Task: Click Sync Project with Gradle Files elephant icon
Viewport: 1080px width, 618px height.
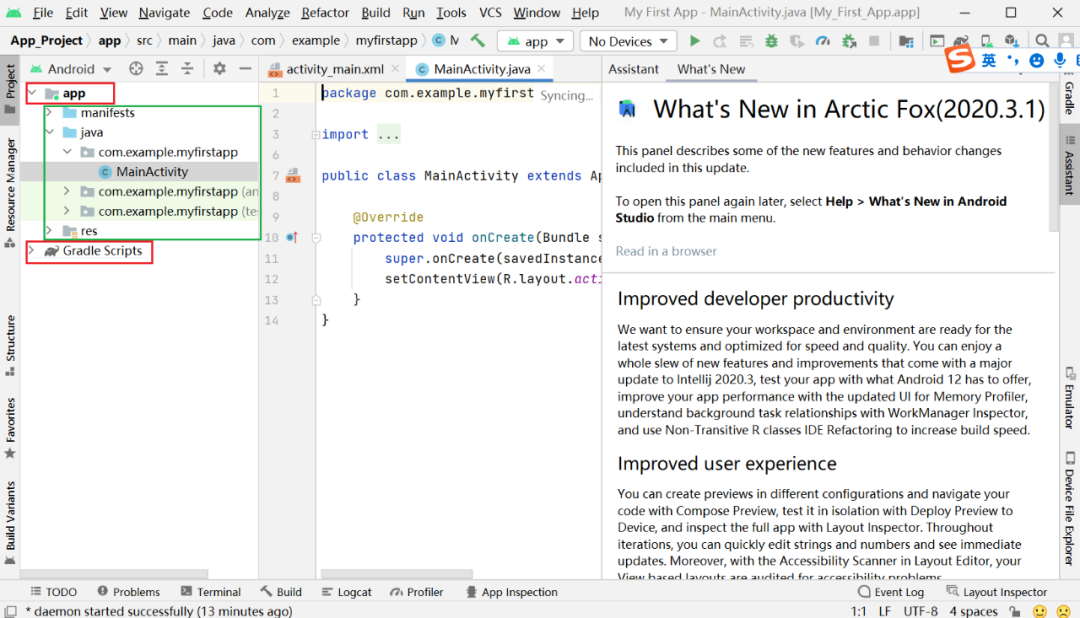Action: click(x=961, y=41)
